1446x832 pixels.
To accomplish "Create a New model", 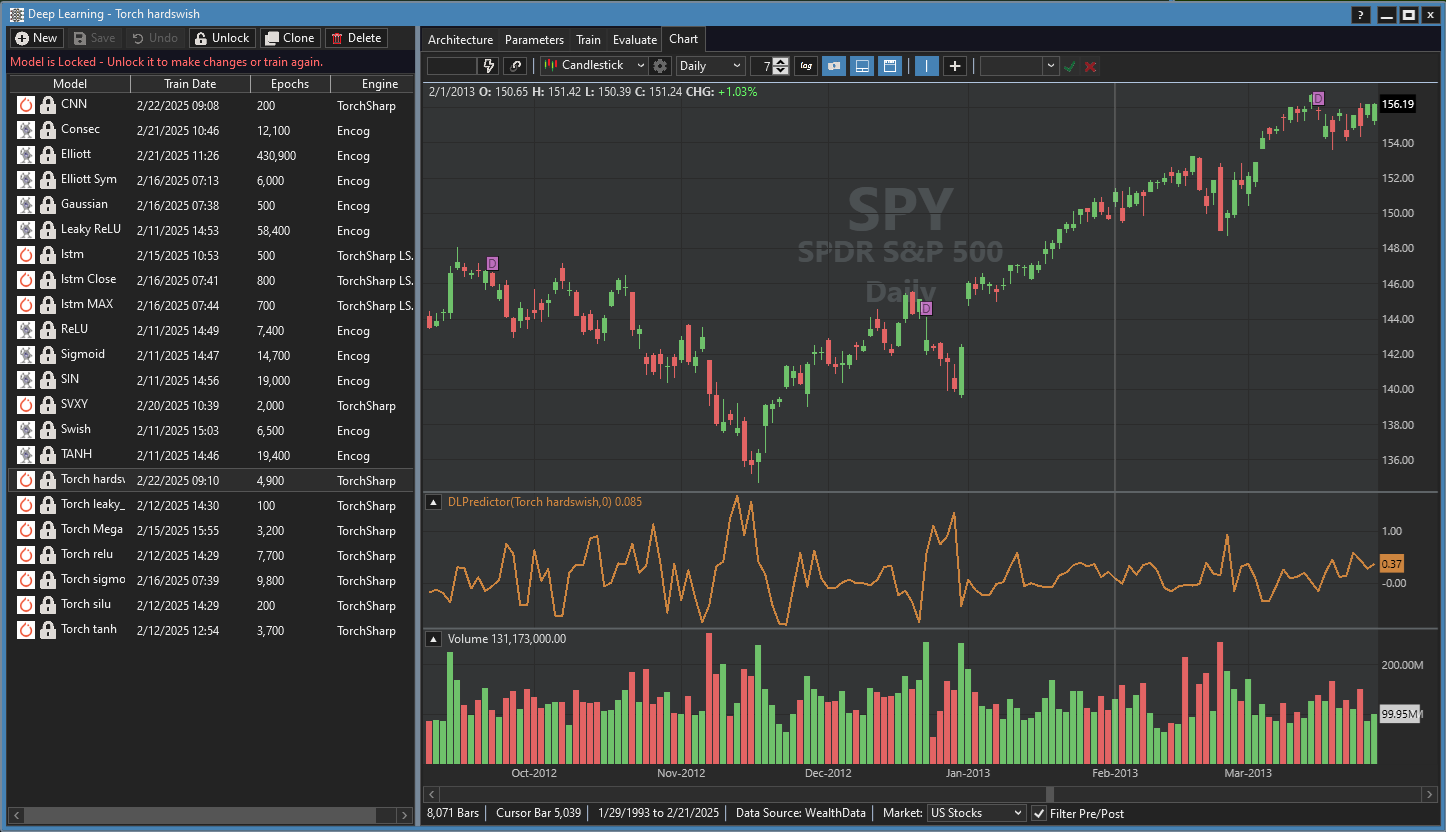I will click(36, 38).
